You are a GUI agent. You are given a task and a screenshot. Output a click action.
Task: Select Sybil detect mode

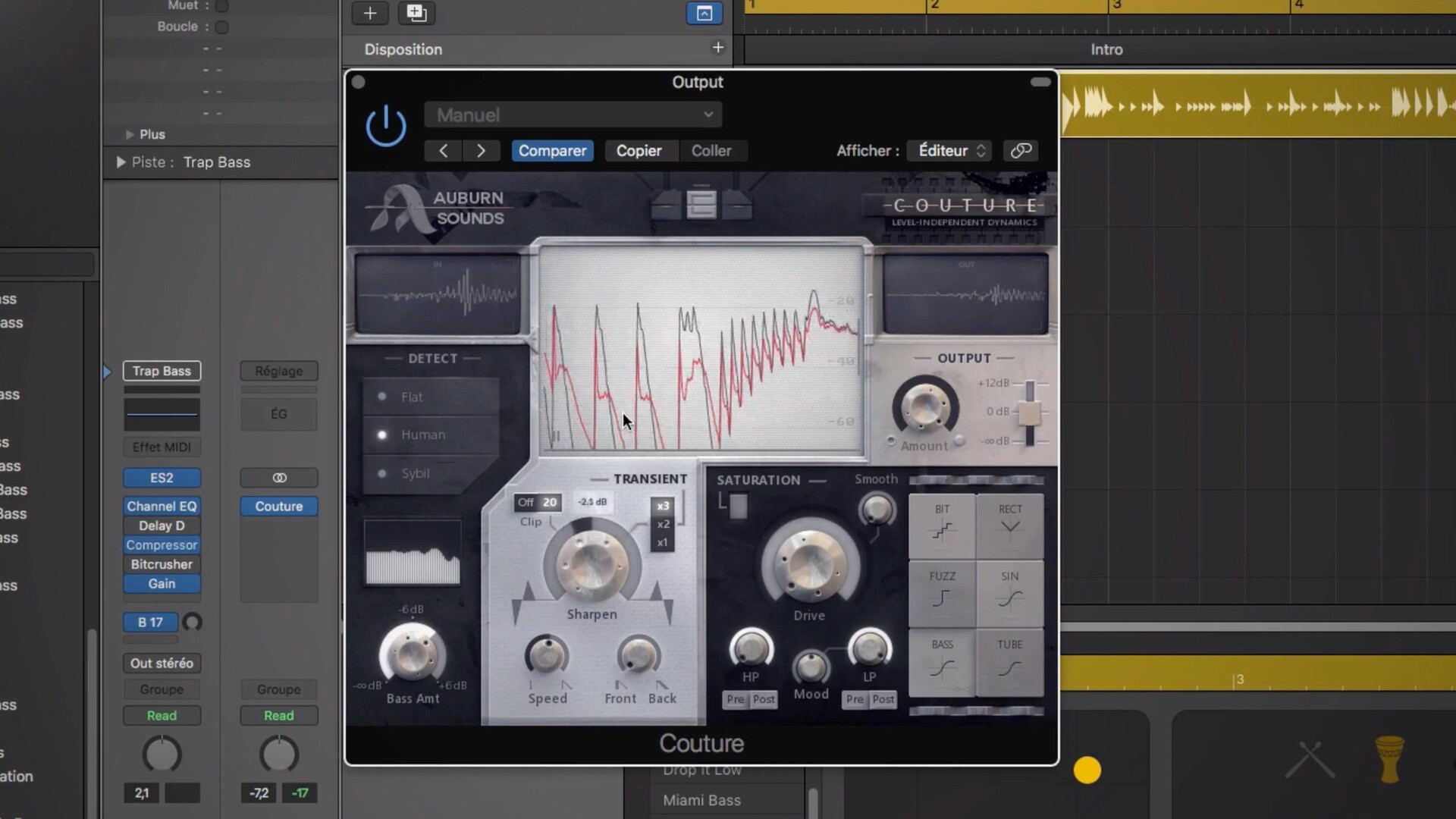431,473
